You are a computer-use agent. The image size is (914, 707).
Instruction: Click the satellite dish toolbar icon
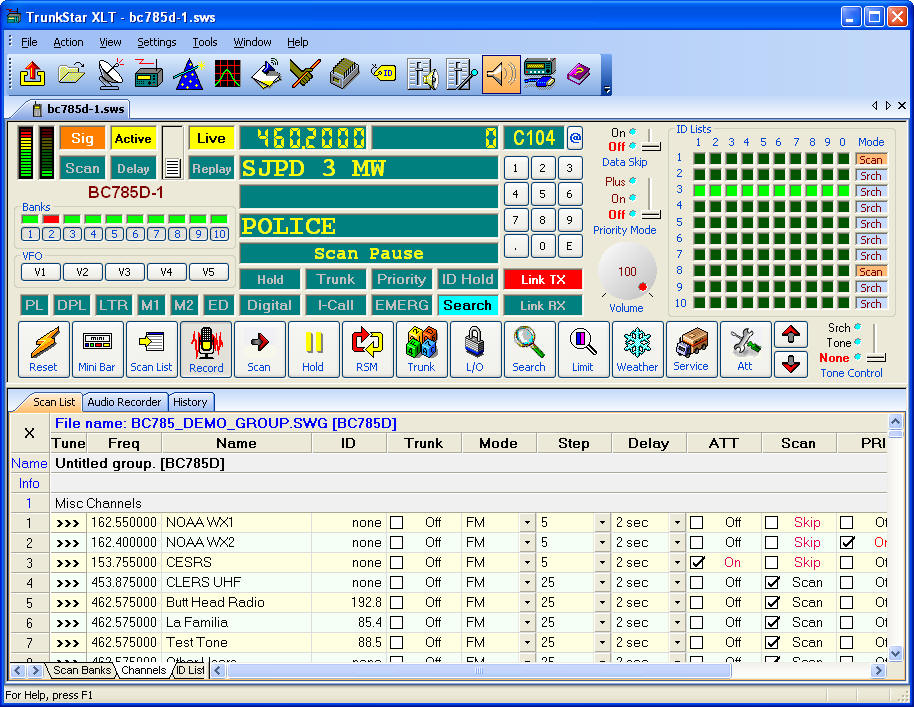(111, 74)
